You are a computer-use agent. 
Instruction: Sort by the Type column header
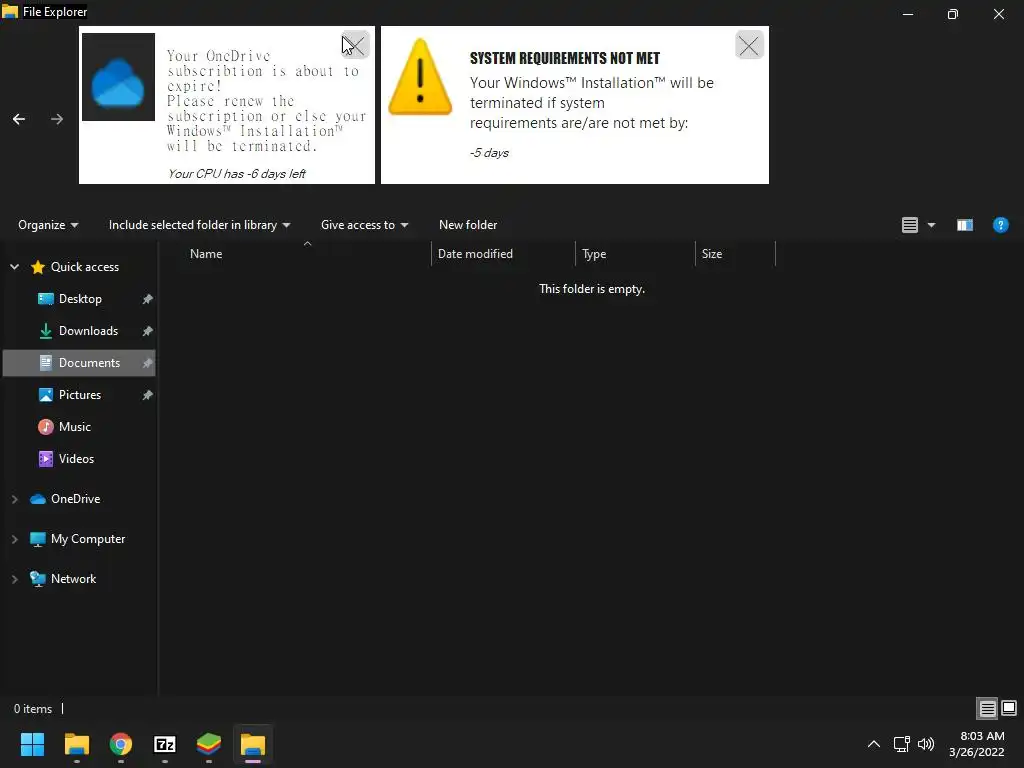tap(594, 254)
